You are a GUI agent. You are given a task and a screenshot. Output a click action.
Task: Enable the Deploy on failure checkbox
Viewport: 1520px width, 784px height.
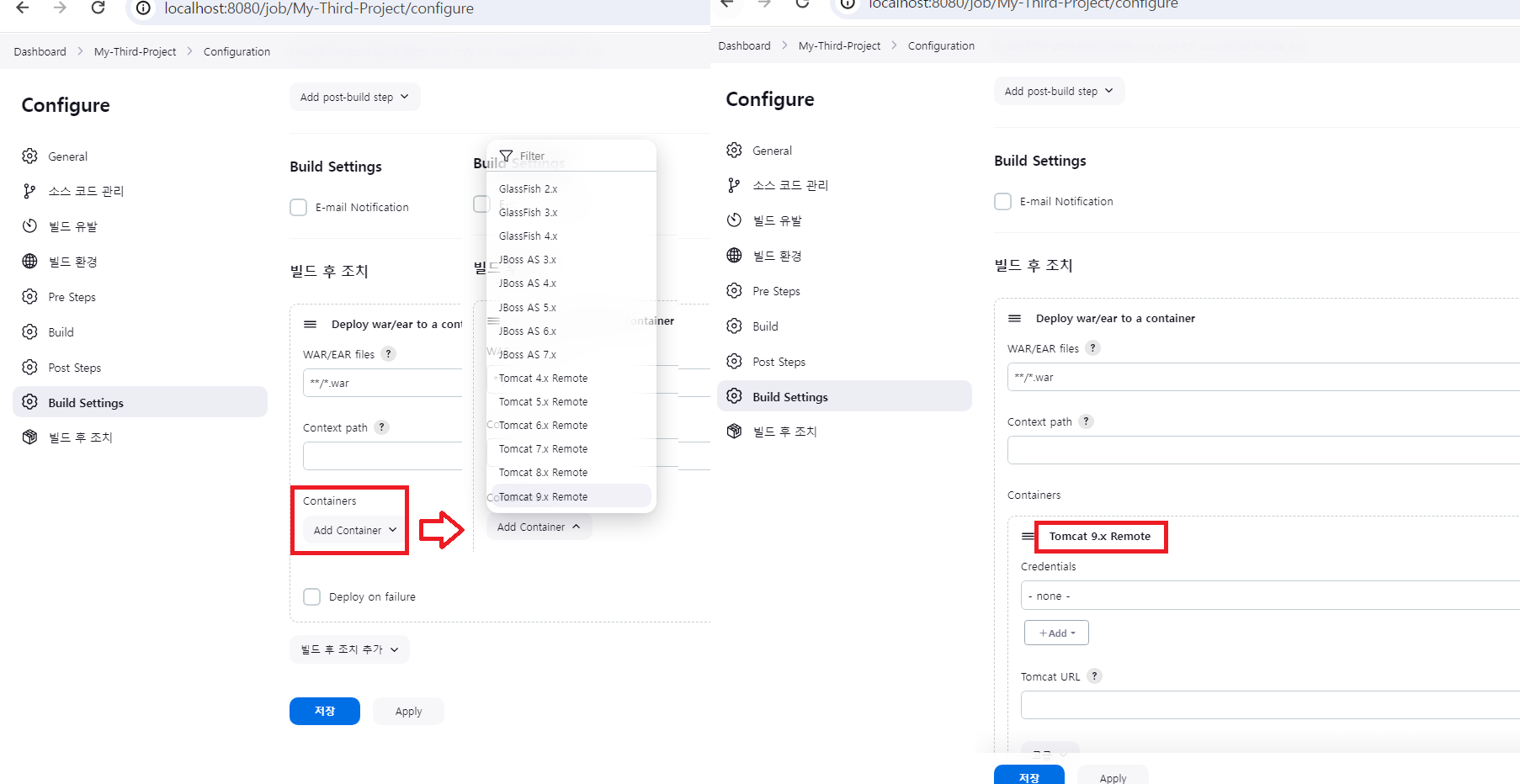click(x=312, y=596)
